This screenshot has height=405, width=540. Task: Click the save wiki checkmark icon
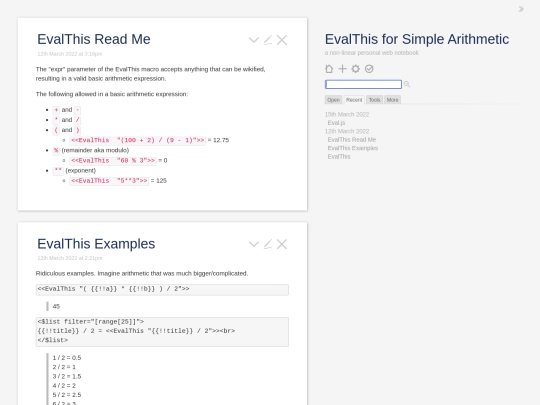pos(369,69)
